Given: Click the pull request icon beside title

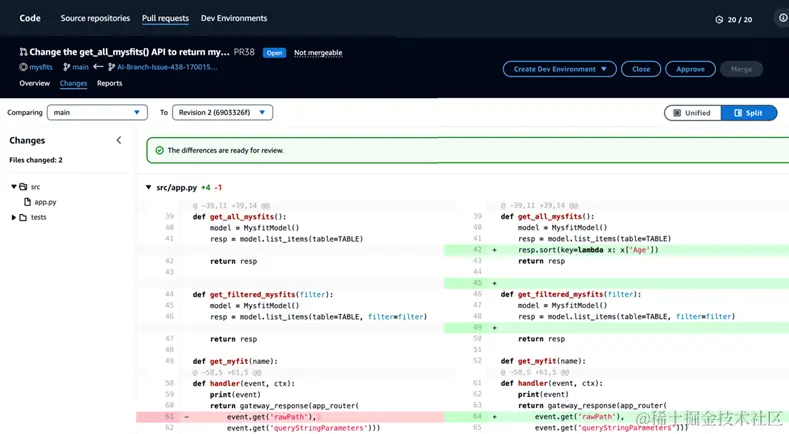Looking at the screenshot, I should [23, 52].
